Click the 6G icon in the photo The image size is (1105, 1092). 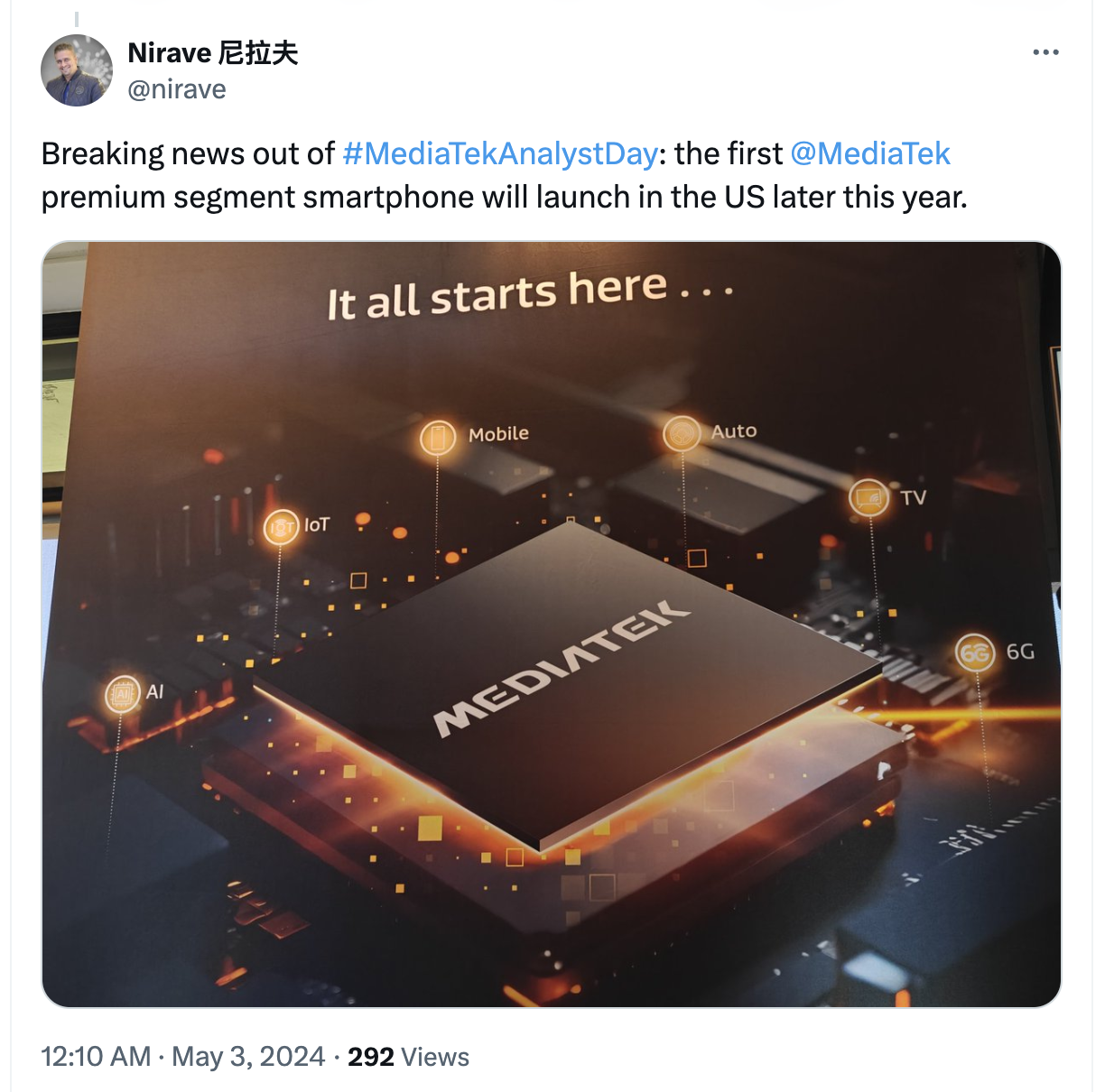pos(975,652)
